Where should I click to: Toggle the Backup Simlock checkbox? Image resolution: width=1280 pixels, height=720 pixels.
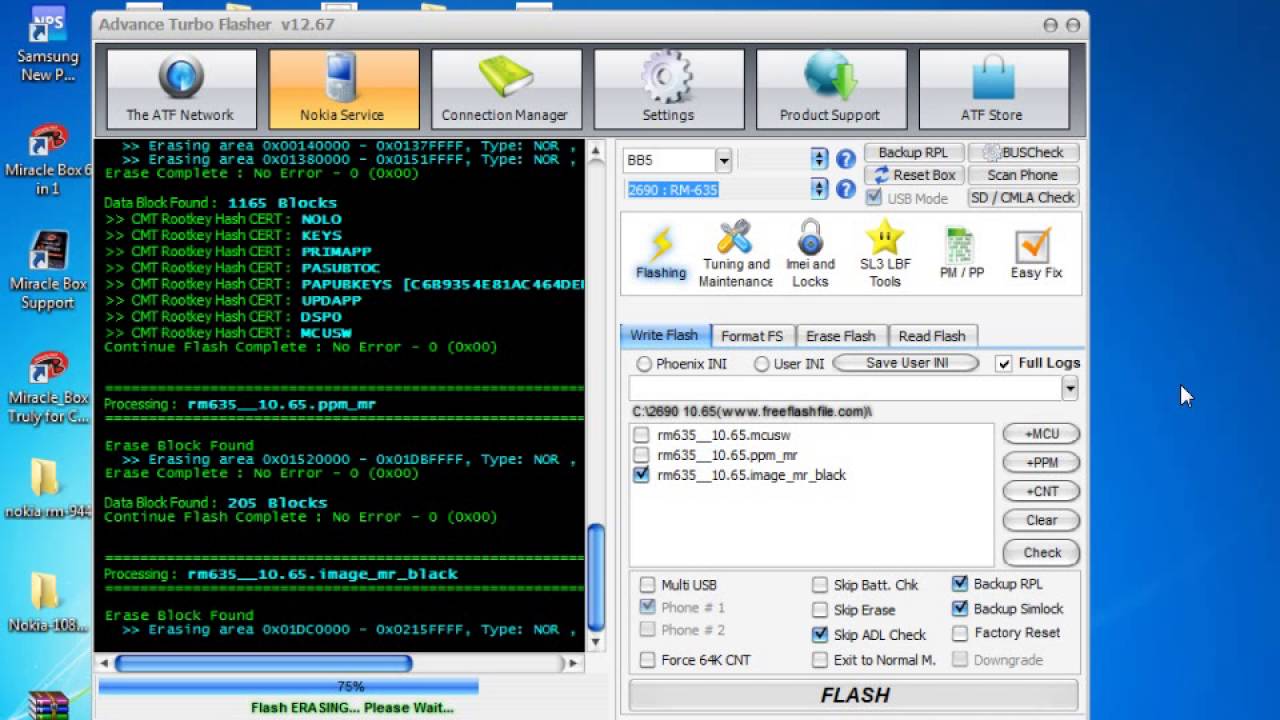coord(960,608)
